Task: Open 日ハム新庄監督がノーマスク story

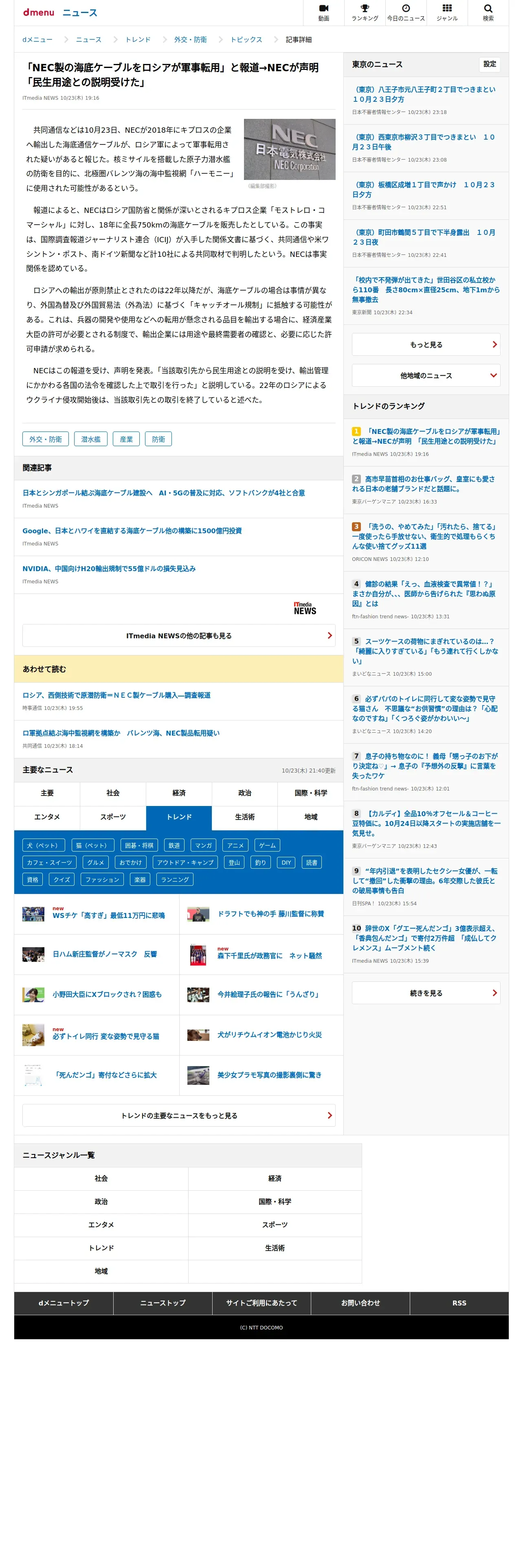Action: pos(105,954)
